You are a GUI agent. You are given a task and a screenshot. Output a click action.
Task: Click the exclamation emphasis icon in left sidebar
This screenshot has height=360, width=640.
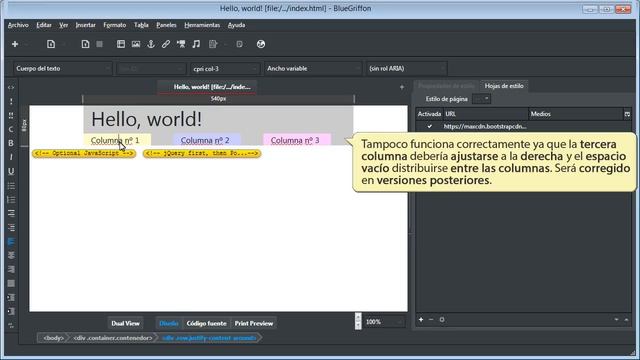click(11, 101)
